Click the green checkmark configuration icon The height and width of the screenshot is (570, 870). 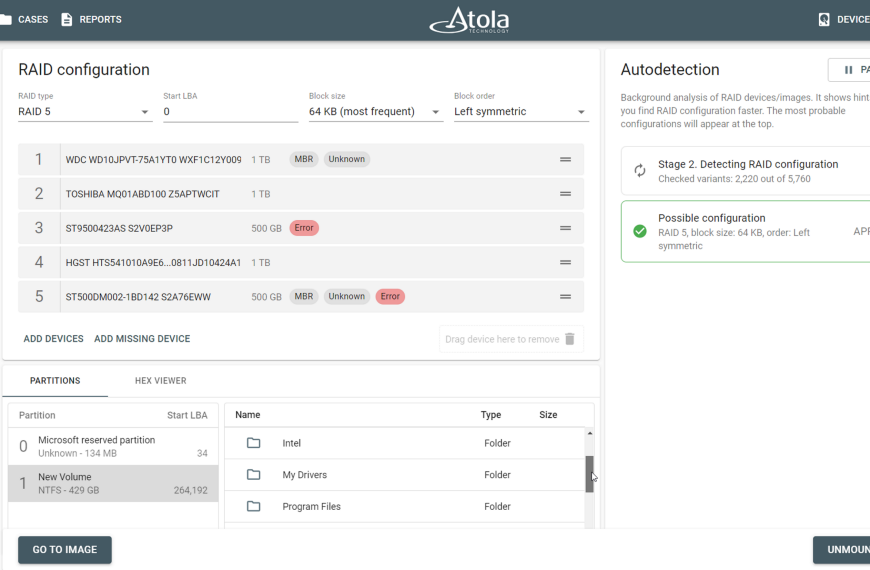click(x=640, y=231)
